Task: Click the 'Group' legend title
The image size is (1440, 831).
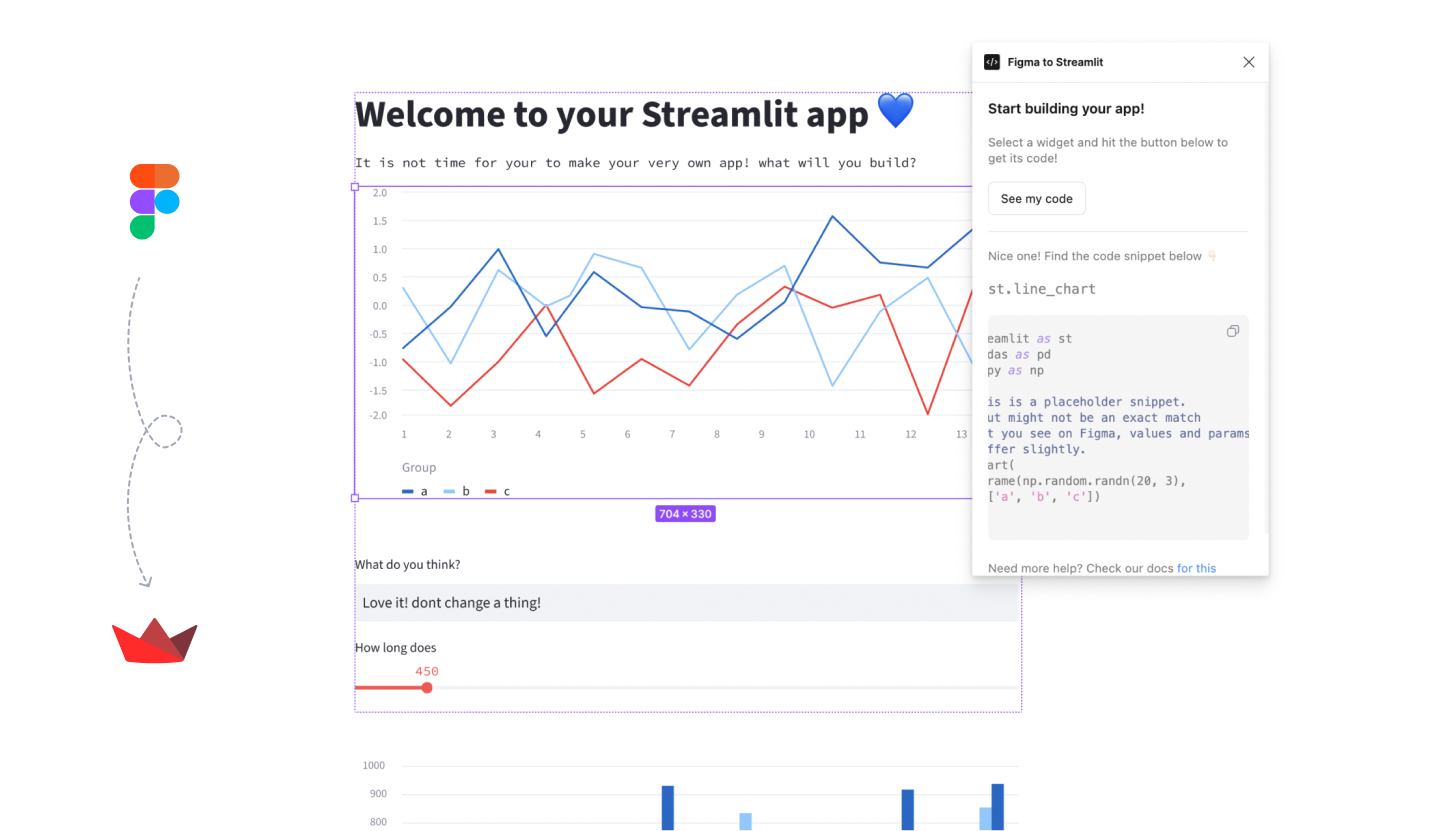Action: coord(419,467)
